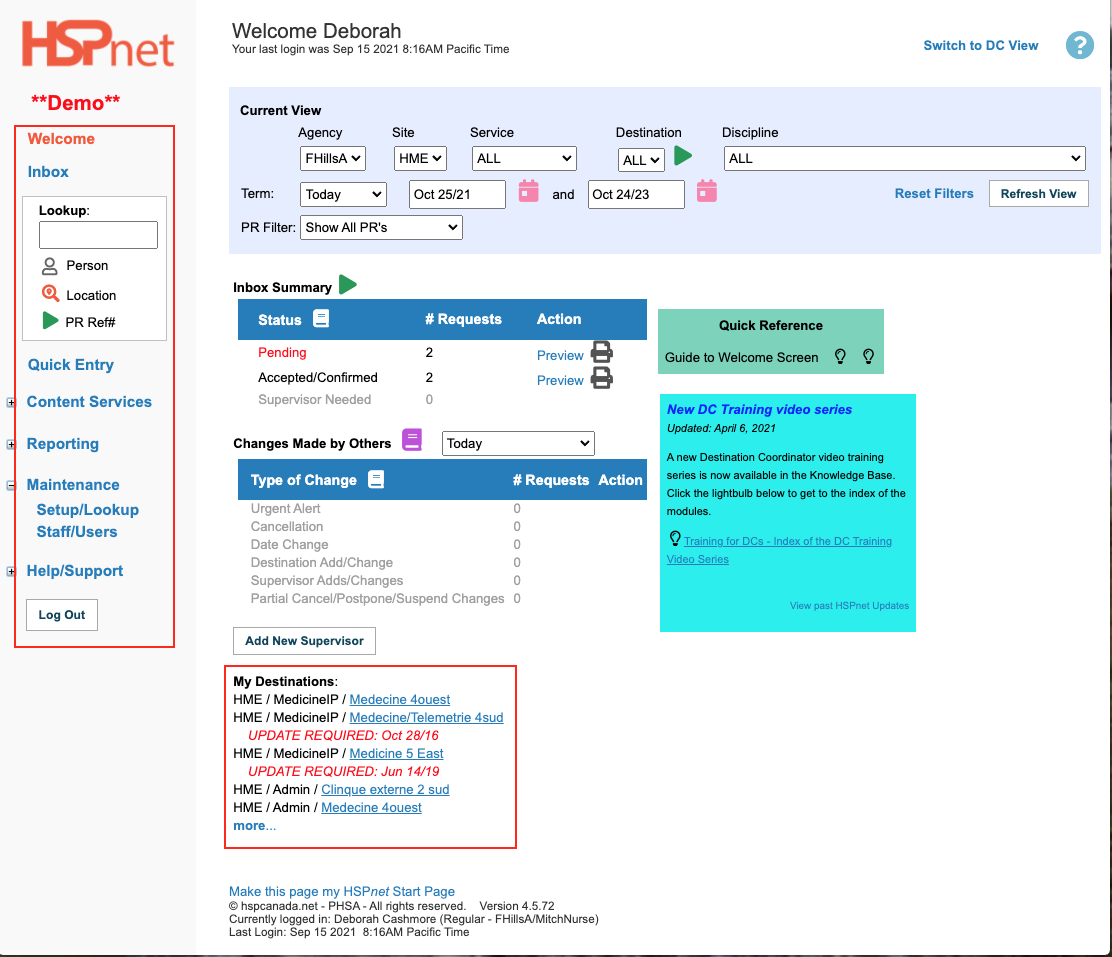Open Medecine/Telemetrie 4sud destination link
Viewport: 1112px width, 957px height.
pyautogui.click(x=426, y=717)
